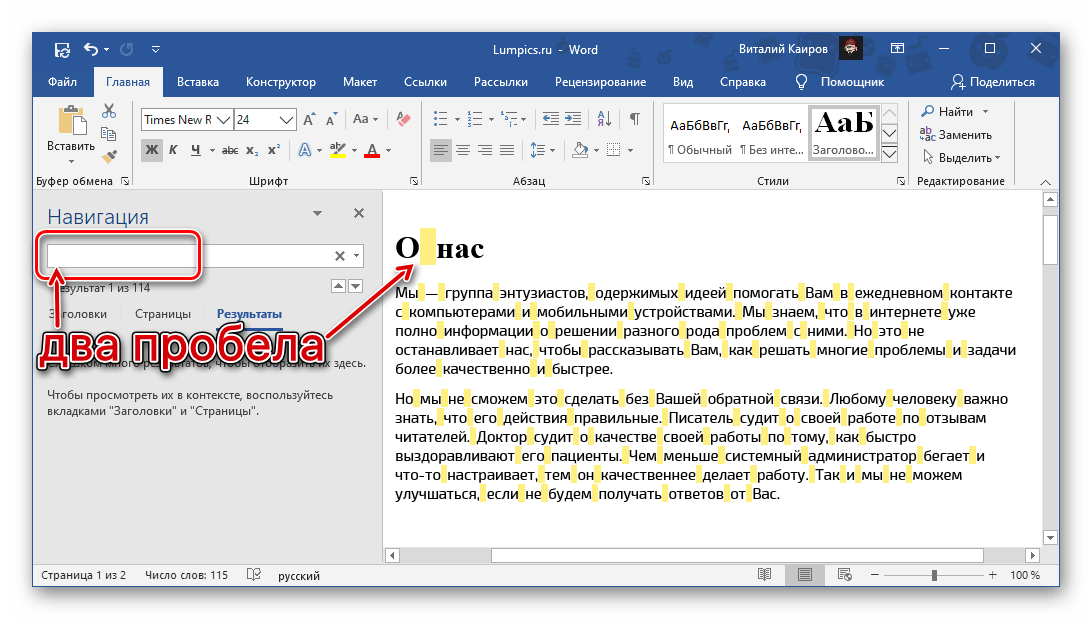
Task: Switch to the Макет tab
Action: [360, 82]
